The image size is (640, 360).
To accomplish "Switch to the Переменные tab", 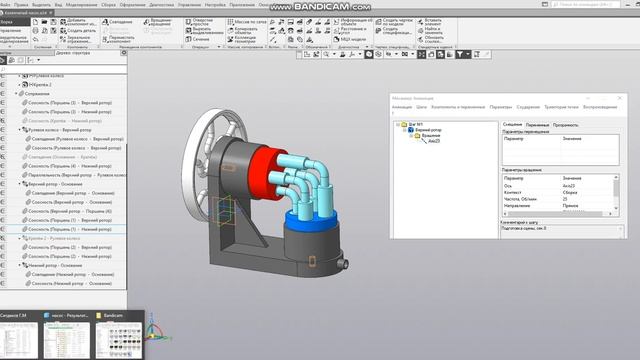I will [x=537, y=125].
